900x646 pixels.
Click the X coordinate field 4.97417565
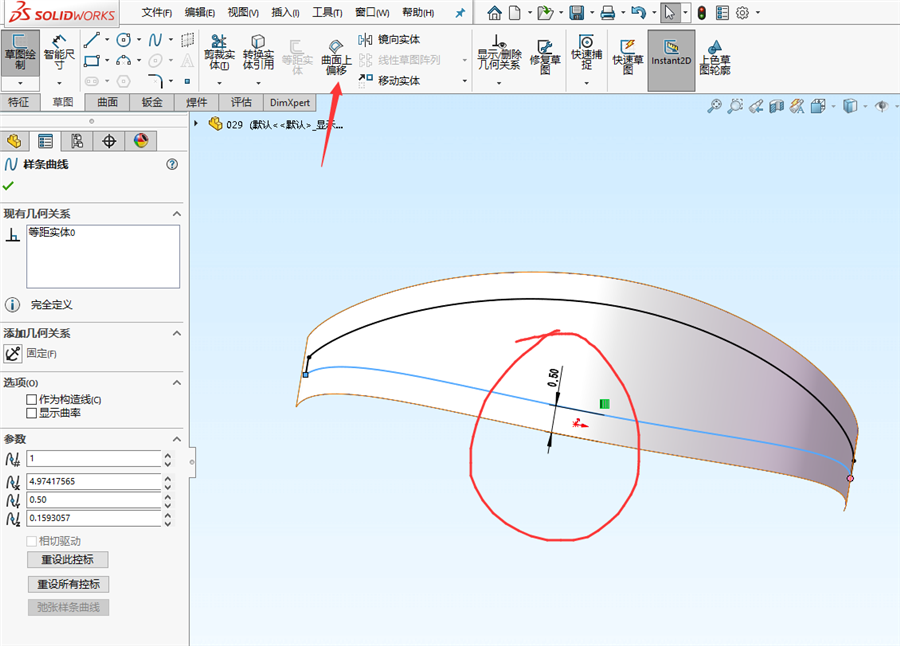coord(94,481)
